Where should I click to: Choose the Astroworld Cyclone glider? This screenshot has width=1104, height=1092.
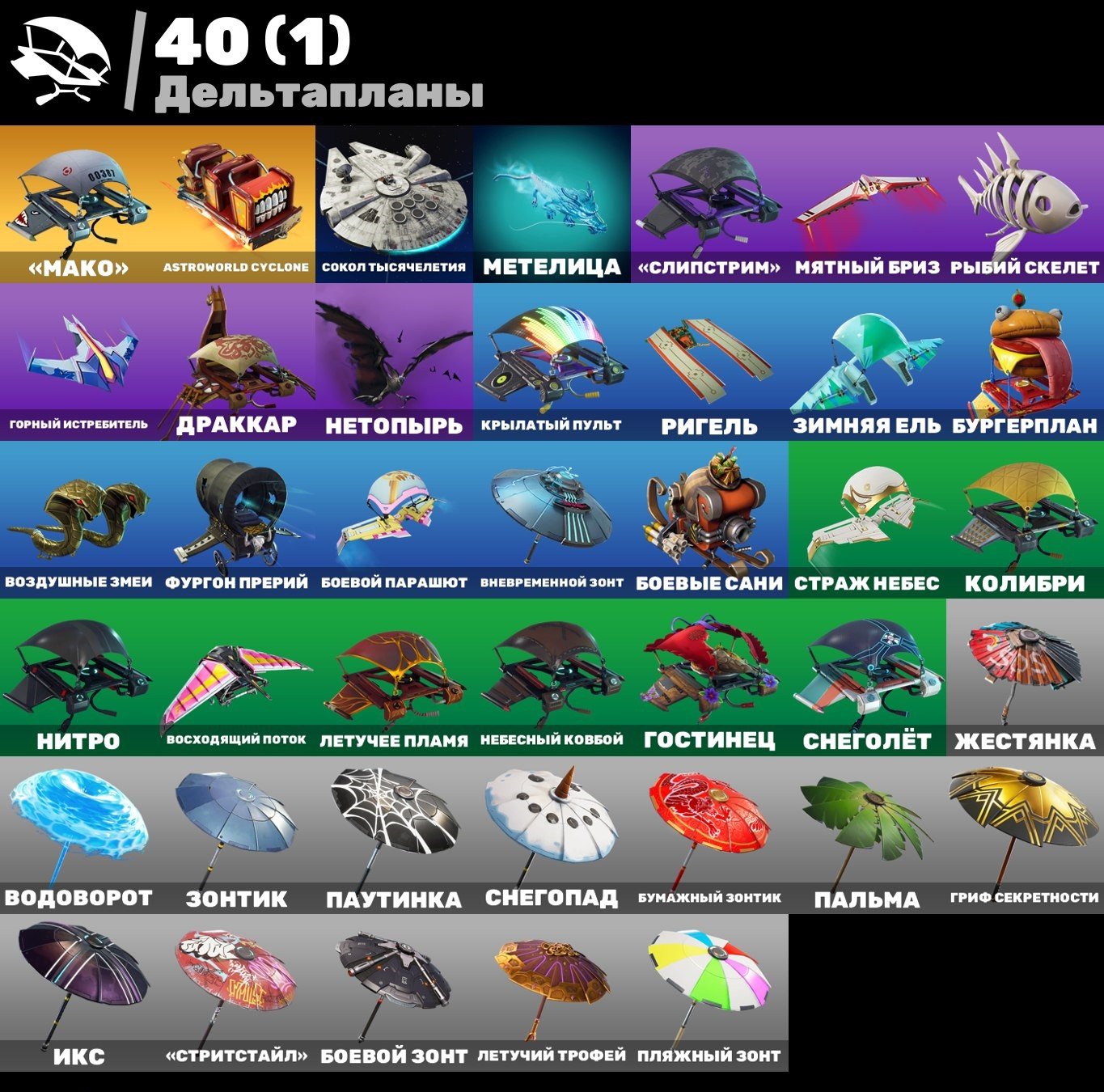coord(236,204)
